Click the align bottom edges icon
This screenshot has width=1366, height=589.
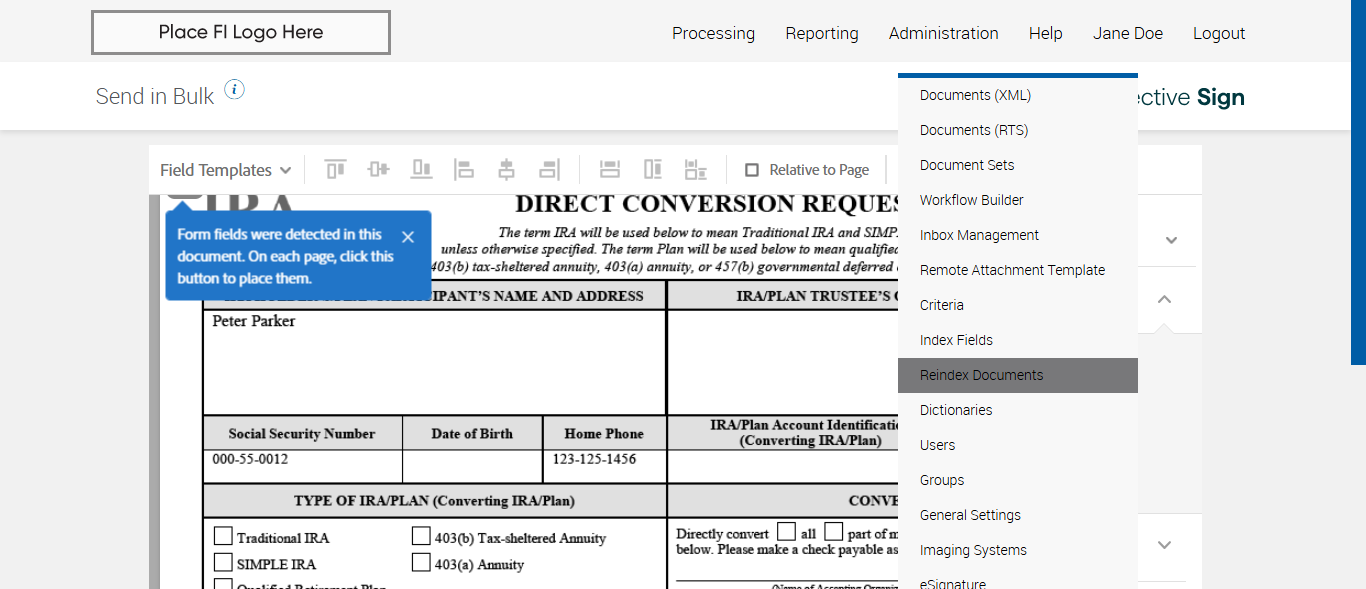[x=421, y=170]
